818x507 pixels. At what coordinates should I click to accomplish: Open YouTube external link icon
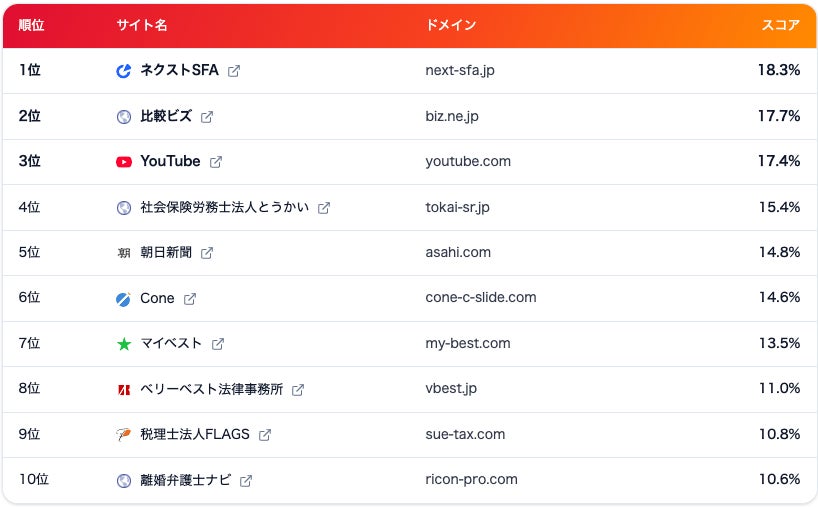click(x=215, y=162)
